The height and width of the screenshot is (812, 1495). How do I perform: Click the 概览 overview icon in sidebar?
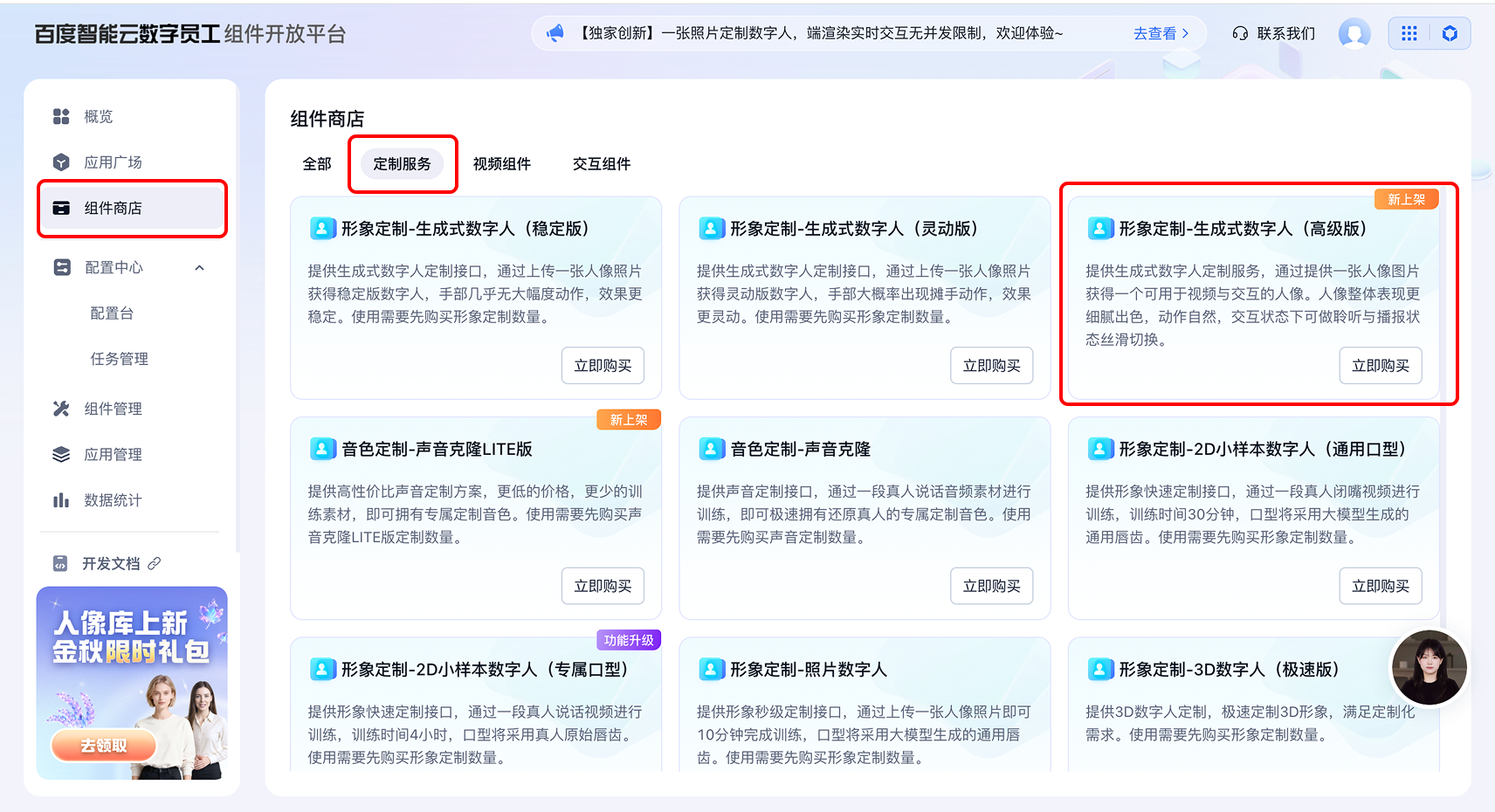[x=61, y=117]
